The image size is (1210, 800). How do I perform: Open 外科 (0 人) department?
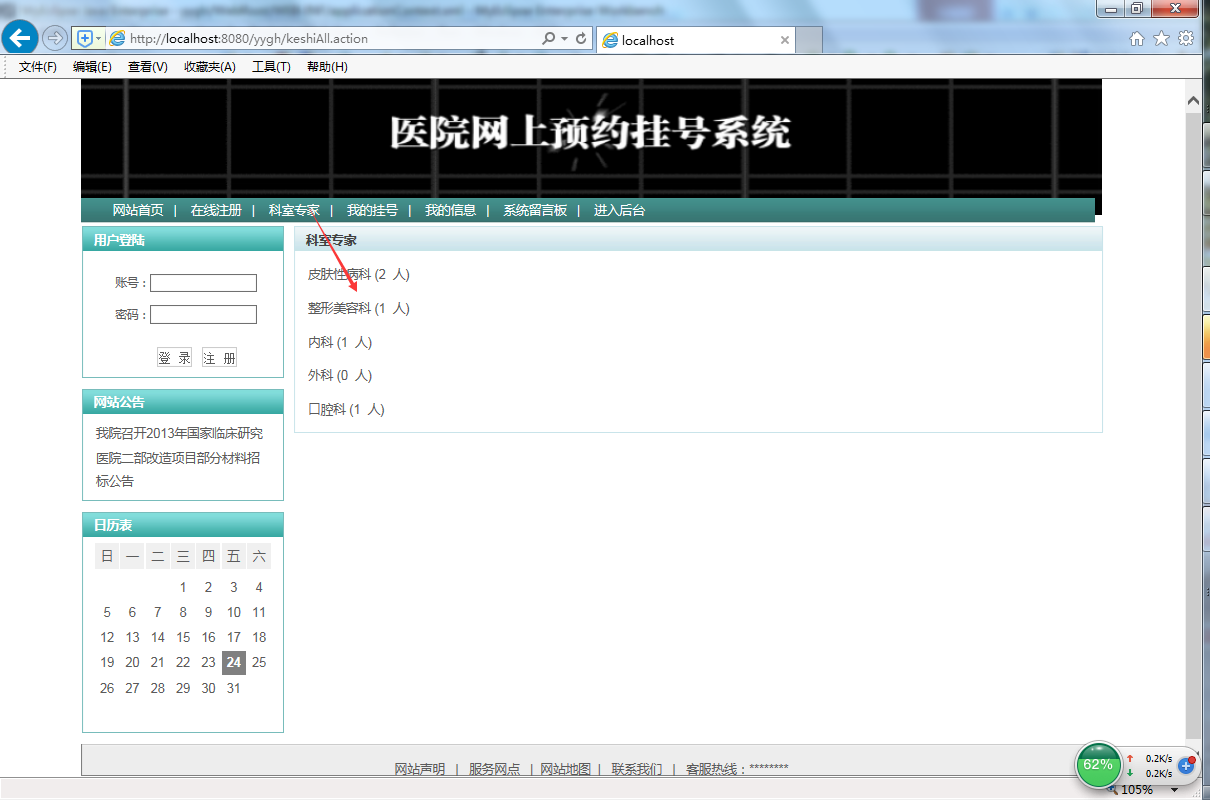[x=340, y=375]
